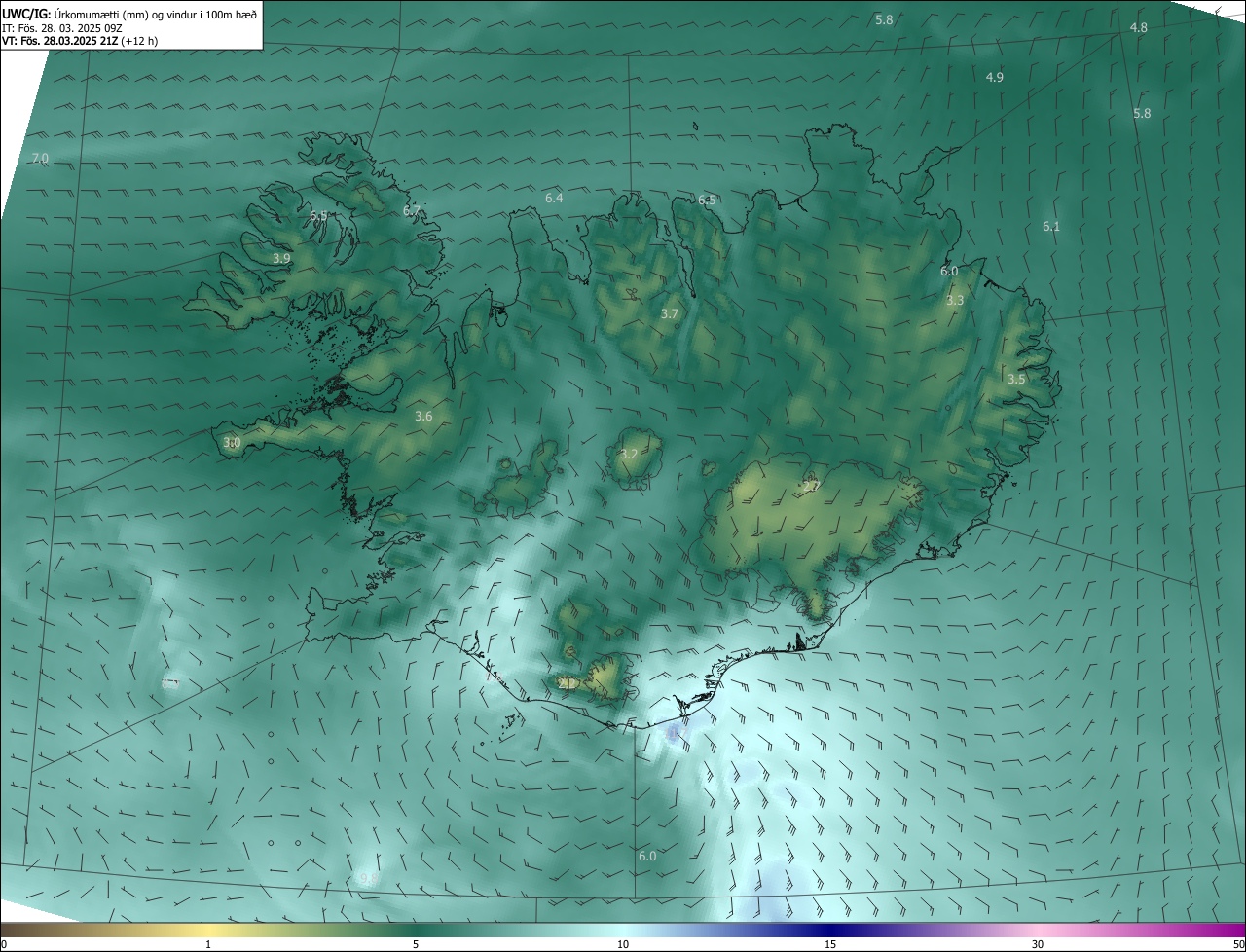
Task: Click the 2.7 value label
Action: point(811,487)
